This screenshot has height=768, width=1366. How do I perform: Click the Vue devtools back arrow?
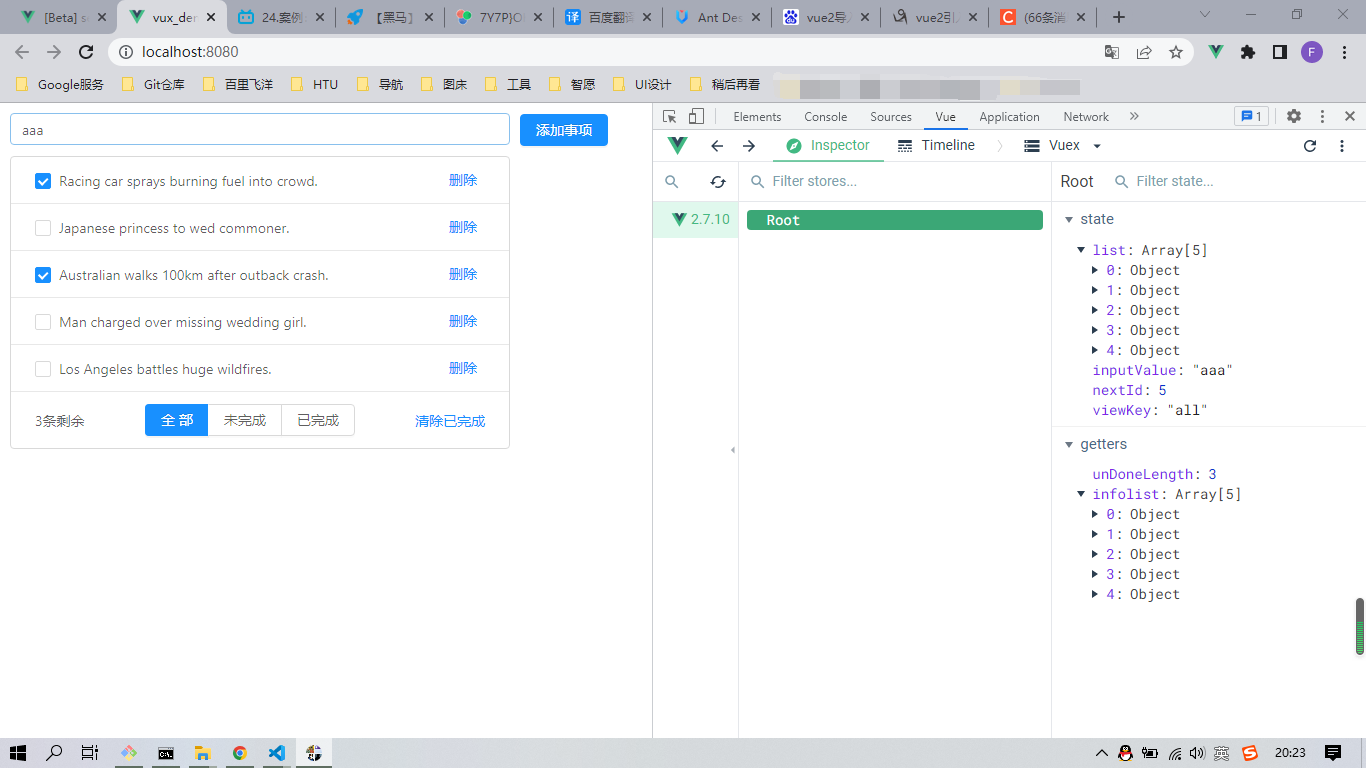[717, 146]
